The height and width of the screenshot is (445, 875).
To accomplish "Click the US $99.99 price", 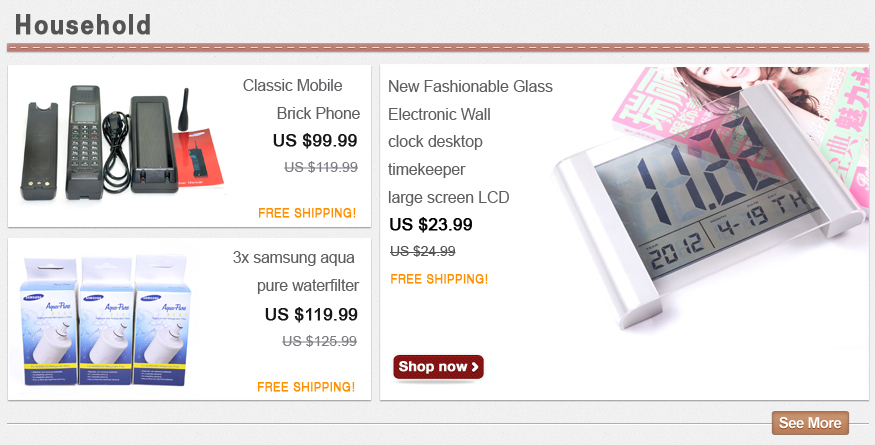I will tap(315, 141).
